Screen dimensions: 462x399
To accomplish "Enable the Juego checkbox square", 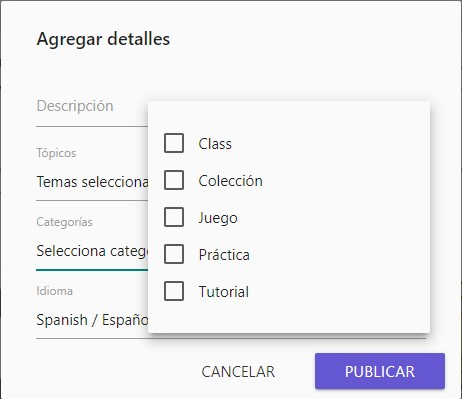I will [174, 217].
